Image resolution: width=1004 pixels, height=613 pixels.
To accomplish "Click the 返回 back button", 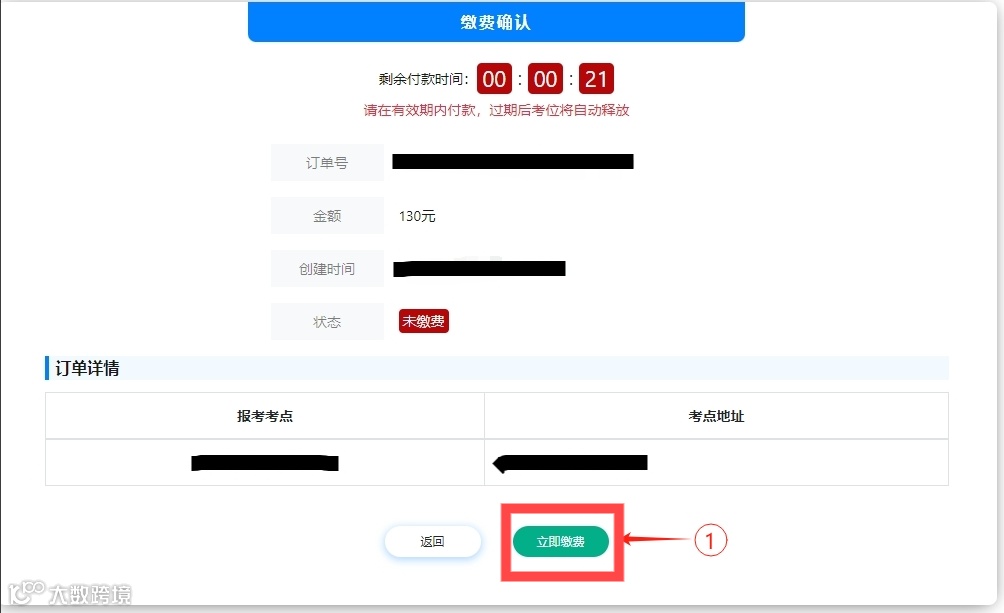I will (x=432, y=542).
